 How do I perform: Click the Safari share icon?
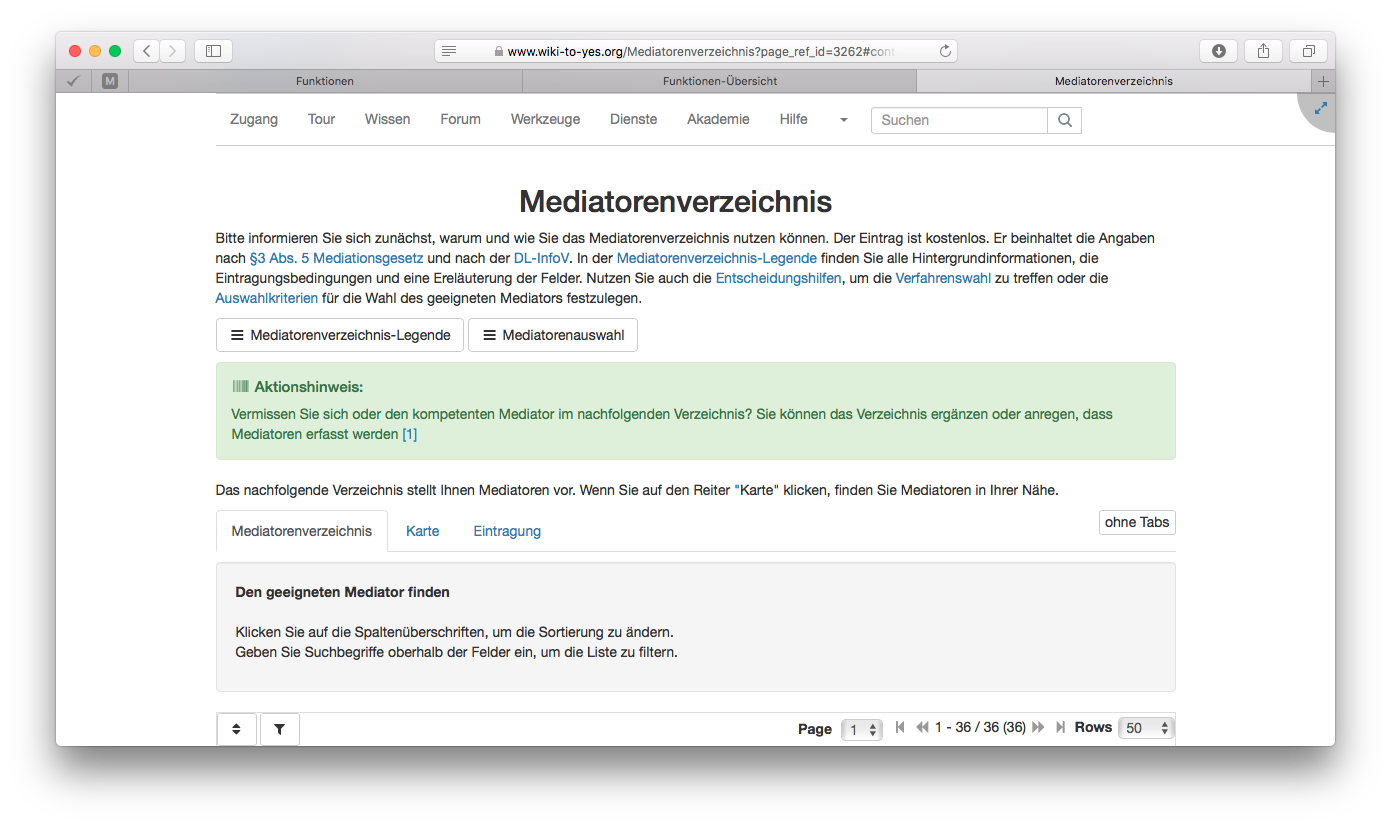[x=1263, y=51]
